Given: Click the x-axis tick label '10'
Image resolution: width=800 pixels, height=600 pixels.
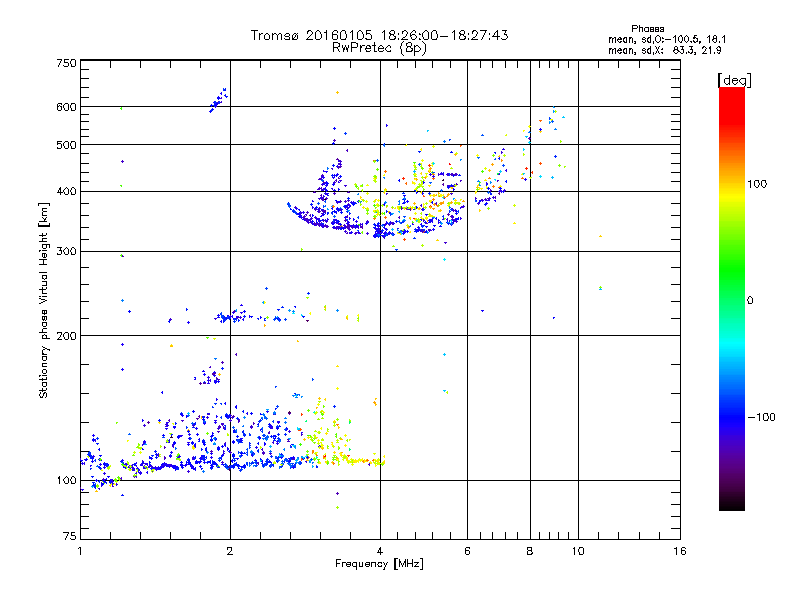Looking at the screenshot, I should coord(578,551).
